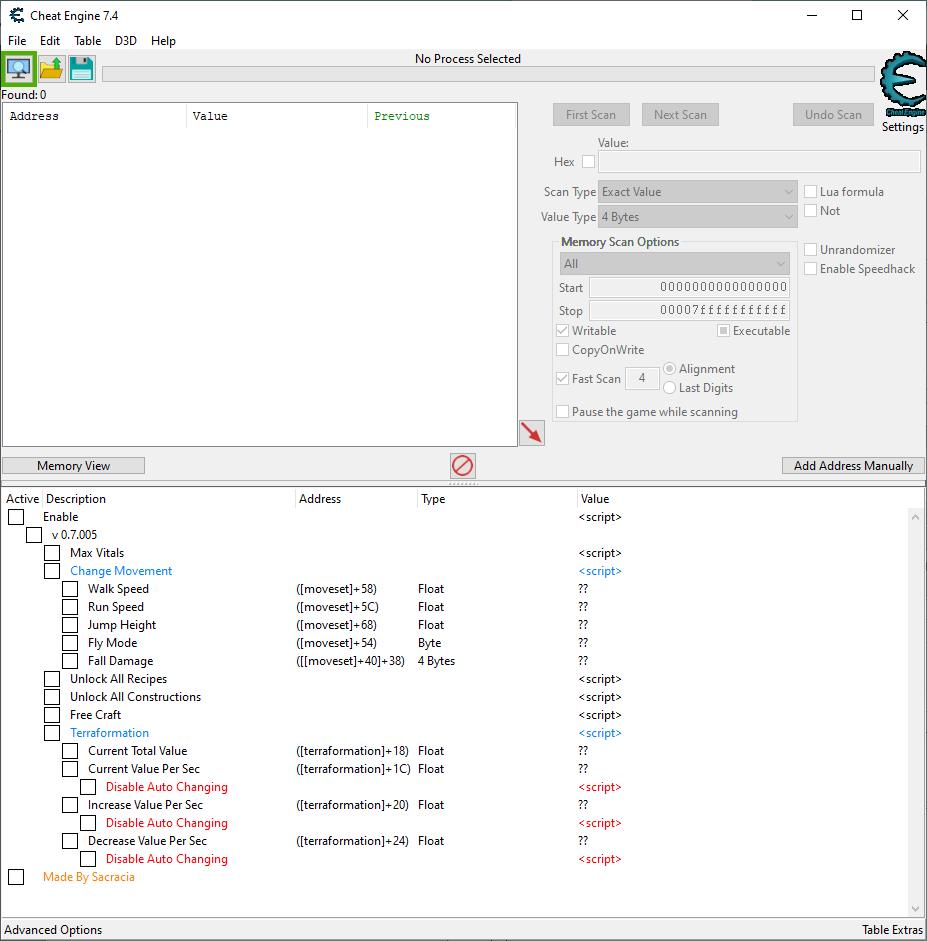Open the memory region All dropdown
This screenshot has width=927, height=941.
coord(674,264)
